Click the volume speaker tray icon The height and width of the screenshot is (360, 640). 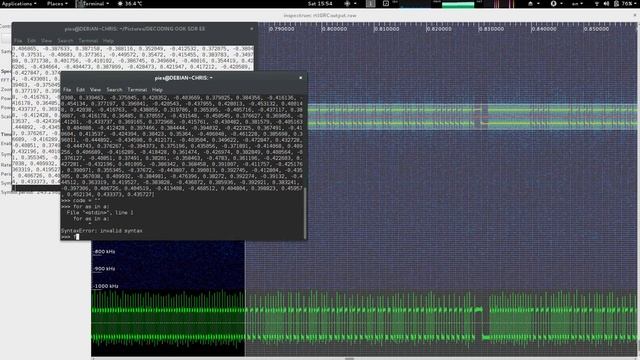point(606,4)
